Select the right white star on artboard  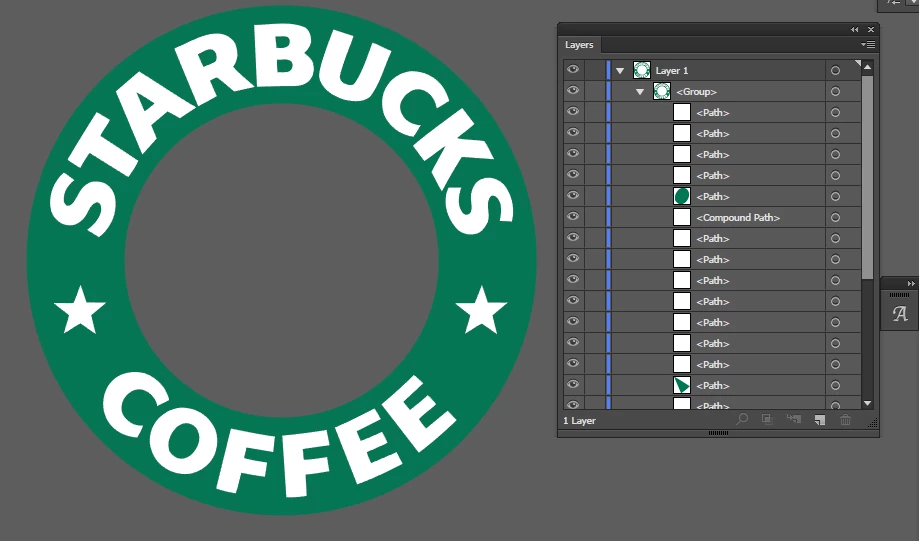(482, 310)
